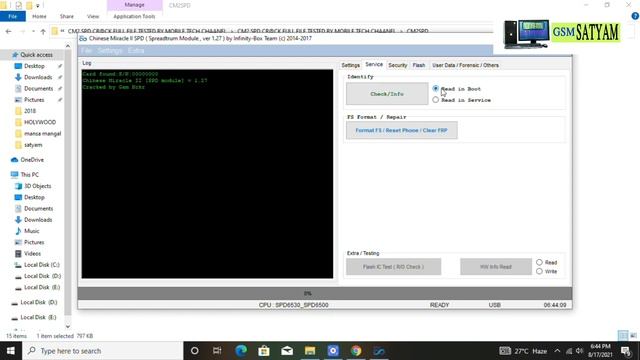The height and width of the screenshot is (360, 640).
Task: Open the mansa mangal folder
Action: point(42,133)
